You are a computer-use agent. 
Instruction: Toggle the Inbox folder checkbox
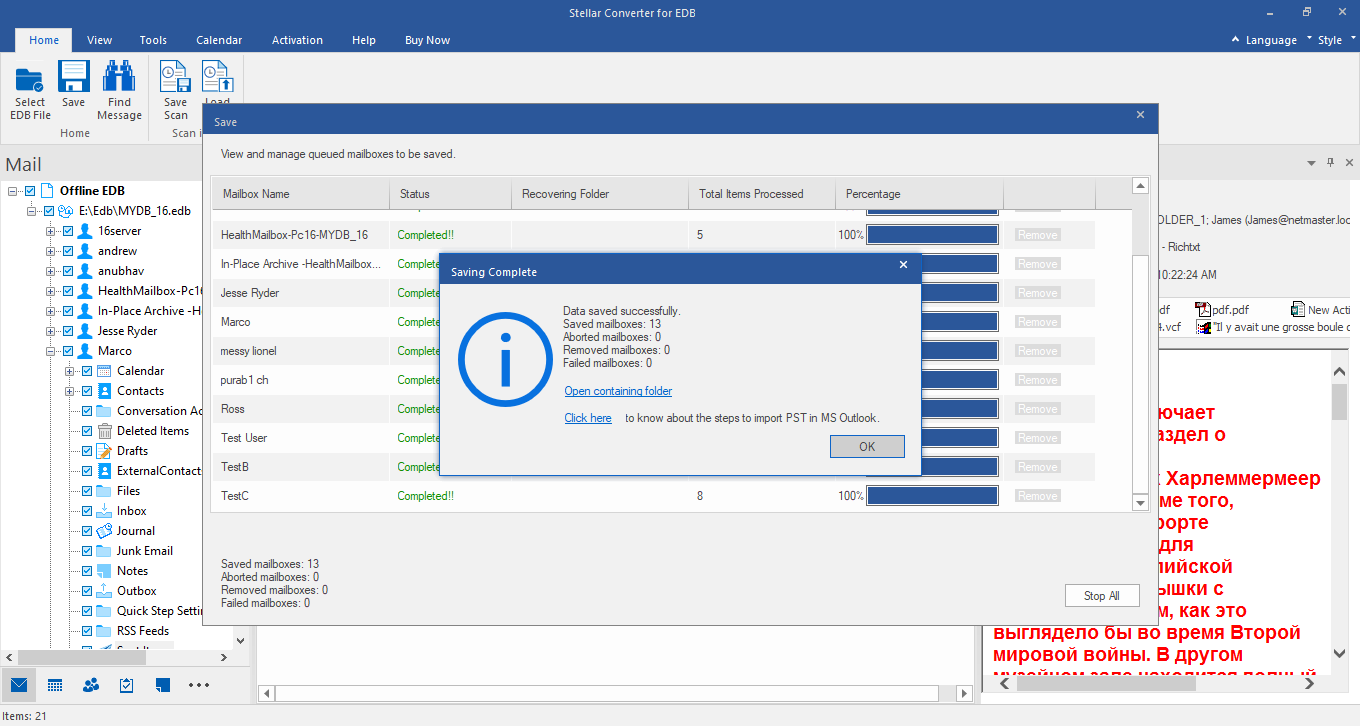(87, 511)
